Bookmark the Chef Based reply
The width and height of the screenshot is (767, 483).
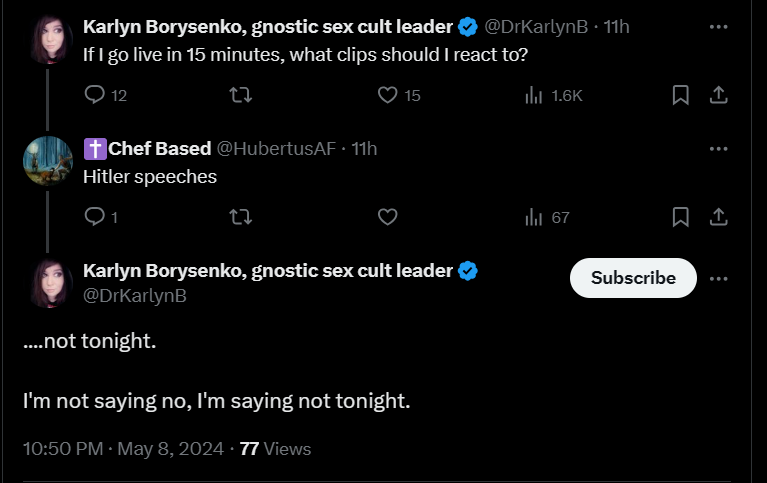[x=680, y=217]
